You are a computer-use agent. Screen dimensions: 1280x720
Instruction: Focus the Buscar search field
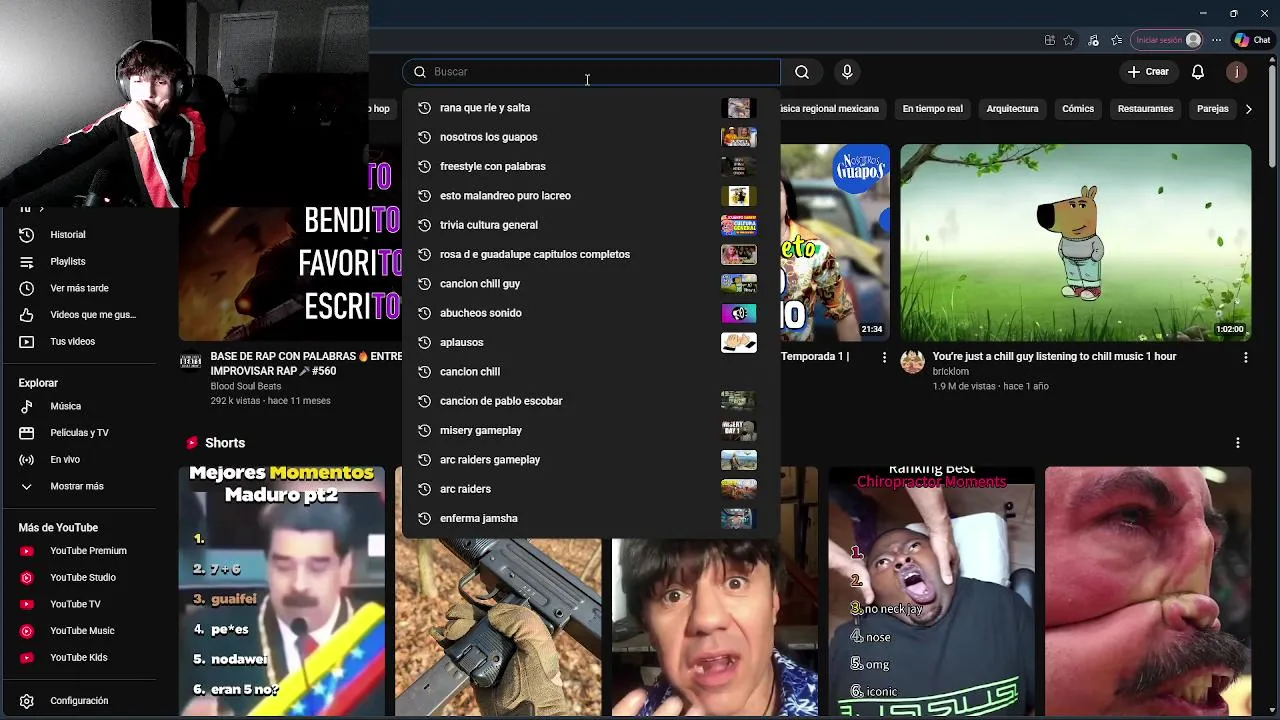coord(591,72)
